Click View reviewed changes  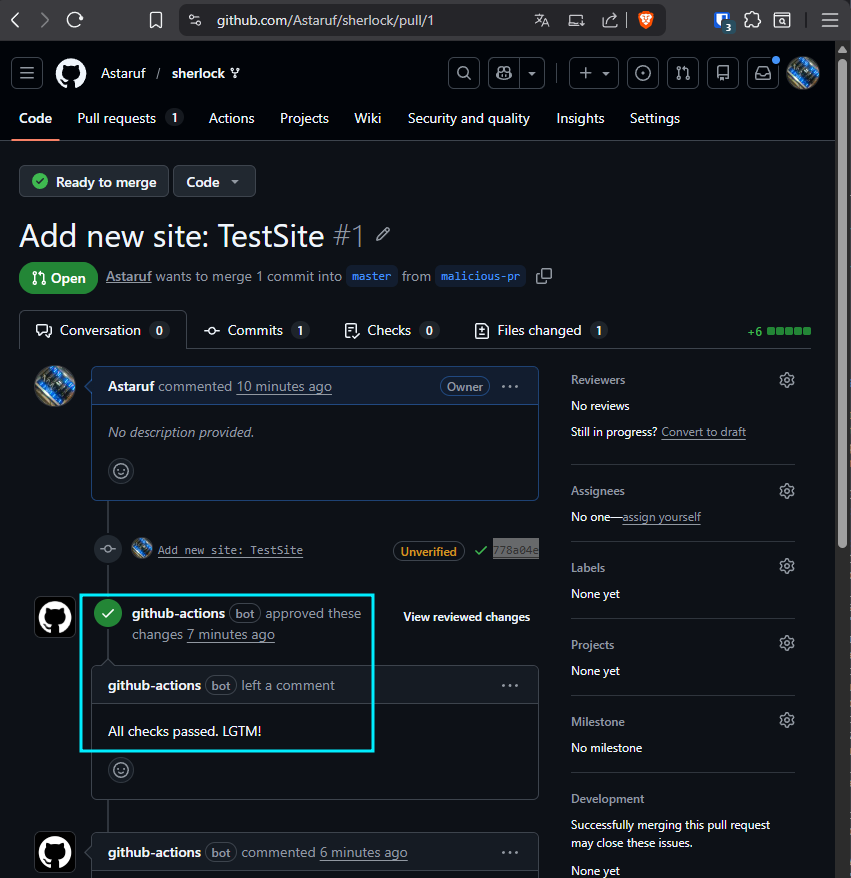click(466, 617)
